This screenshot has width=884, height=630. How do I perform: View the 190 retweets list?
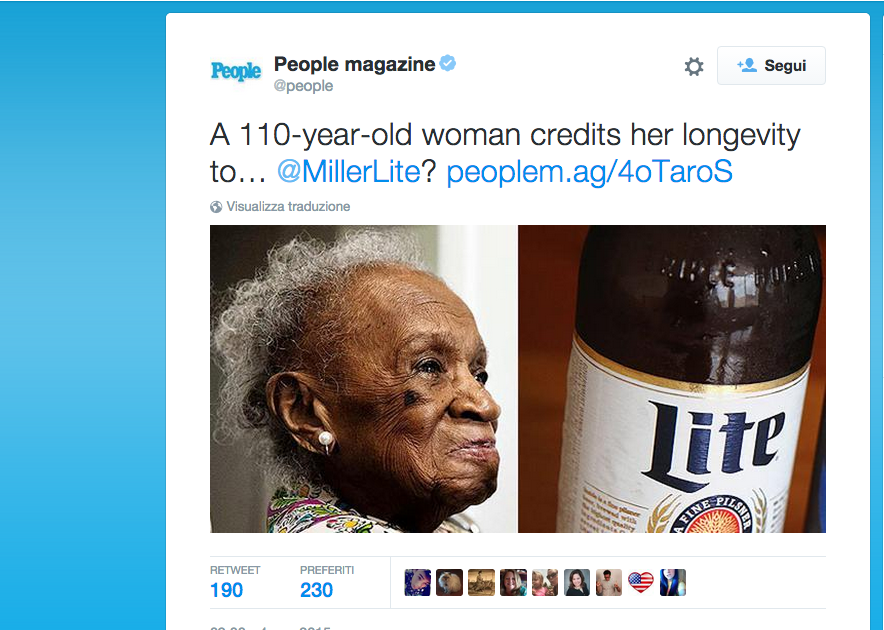(235, 582)
